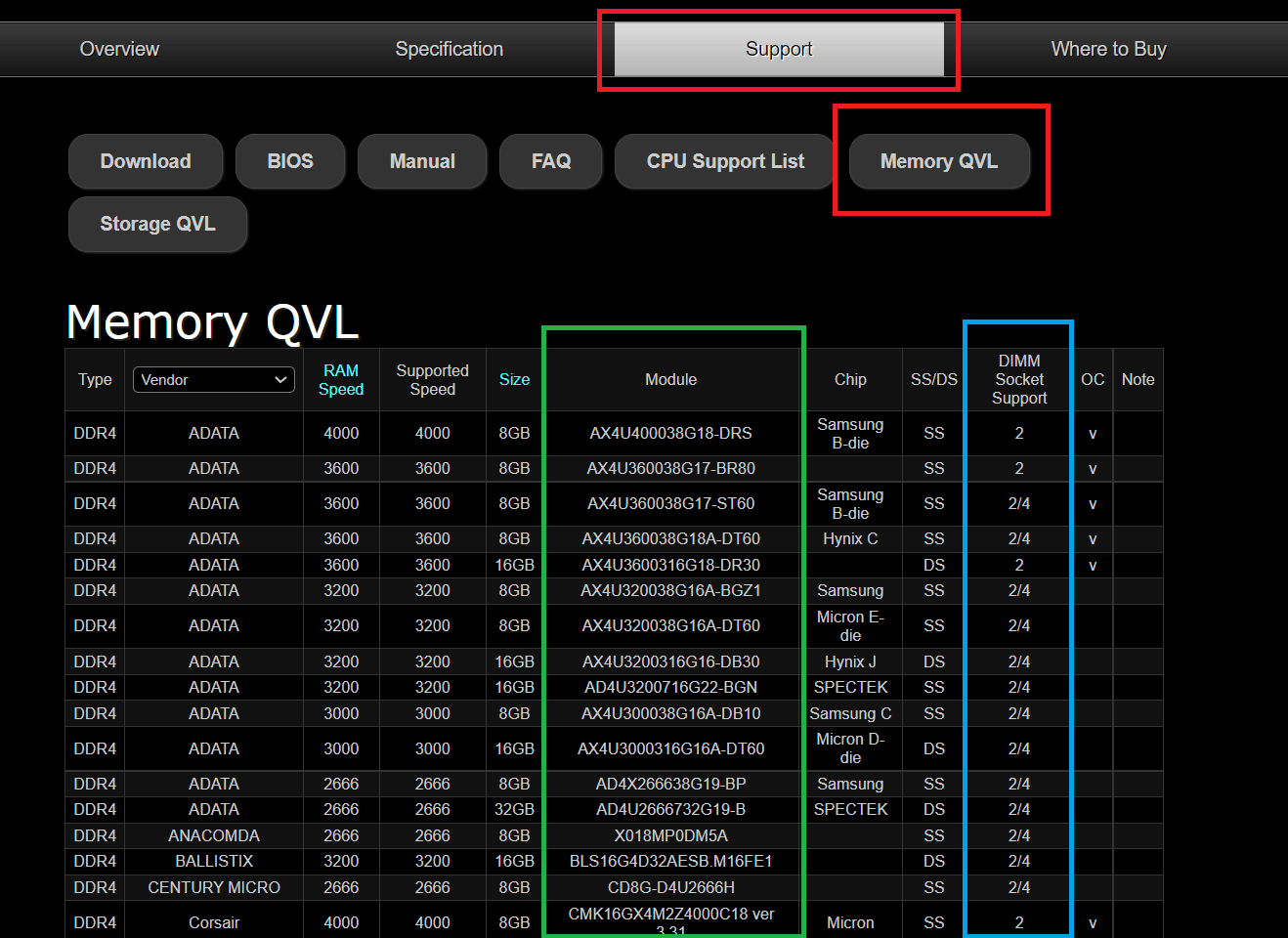Expand the Vendor dropdown filter
The height and width of the screenshot is (938, 1288).
click(x=214, y=379)
